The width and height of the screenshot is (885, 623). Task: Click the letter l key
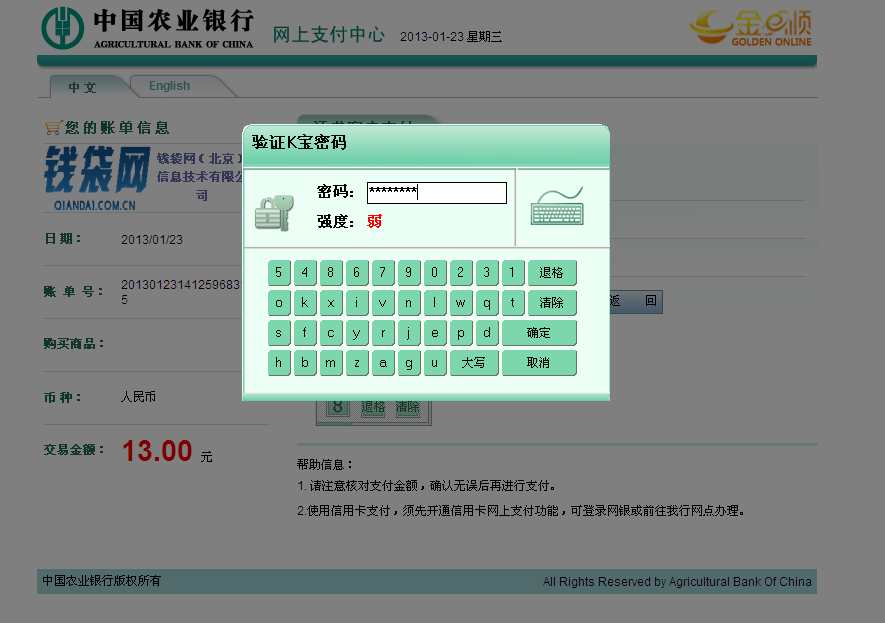435,302
